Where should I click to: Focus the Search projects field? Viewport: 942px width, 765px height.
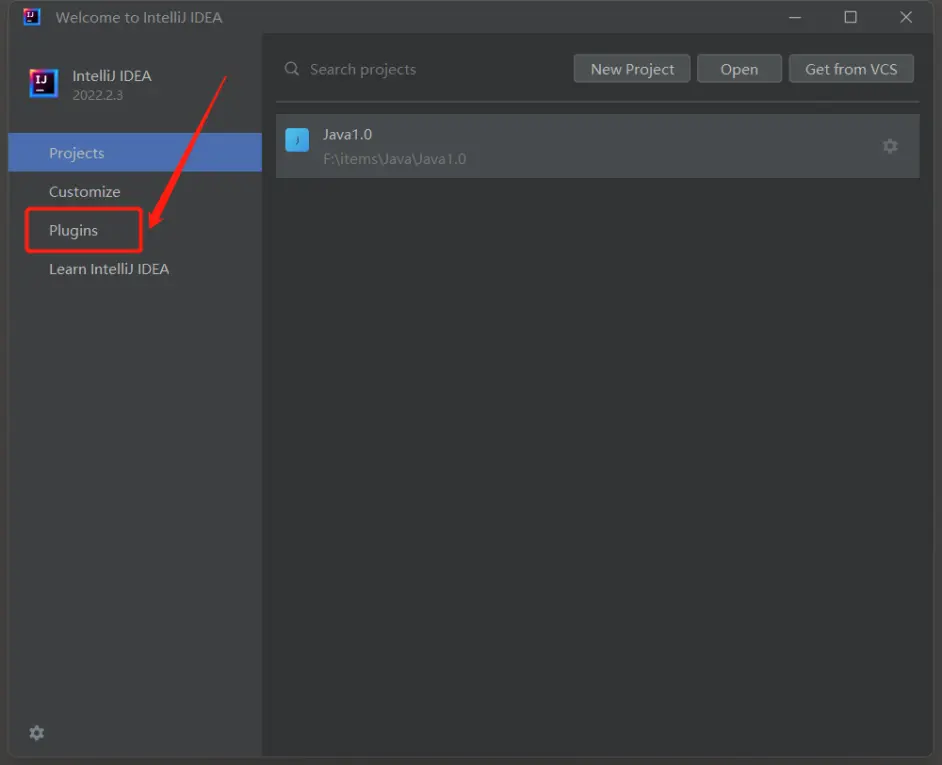click(424, 69)
